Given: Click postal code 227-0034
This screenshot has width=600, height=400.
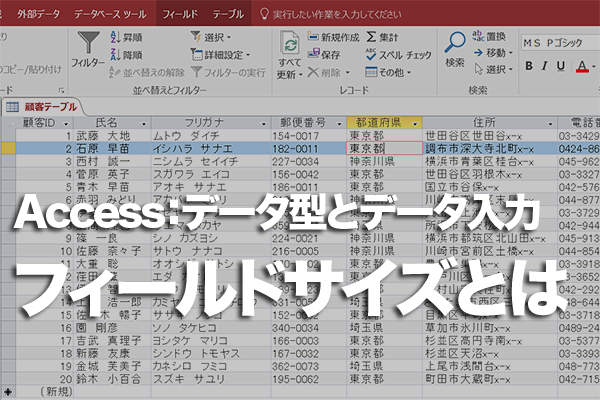Looking at the screenshot, I should [295, 162].
